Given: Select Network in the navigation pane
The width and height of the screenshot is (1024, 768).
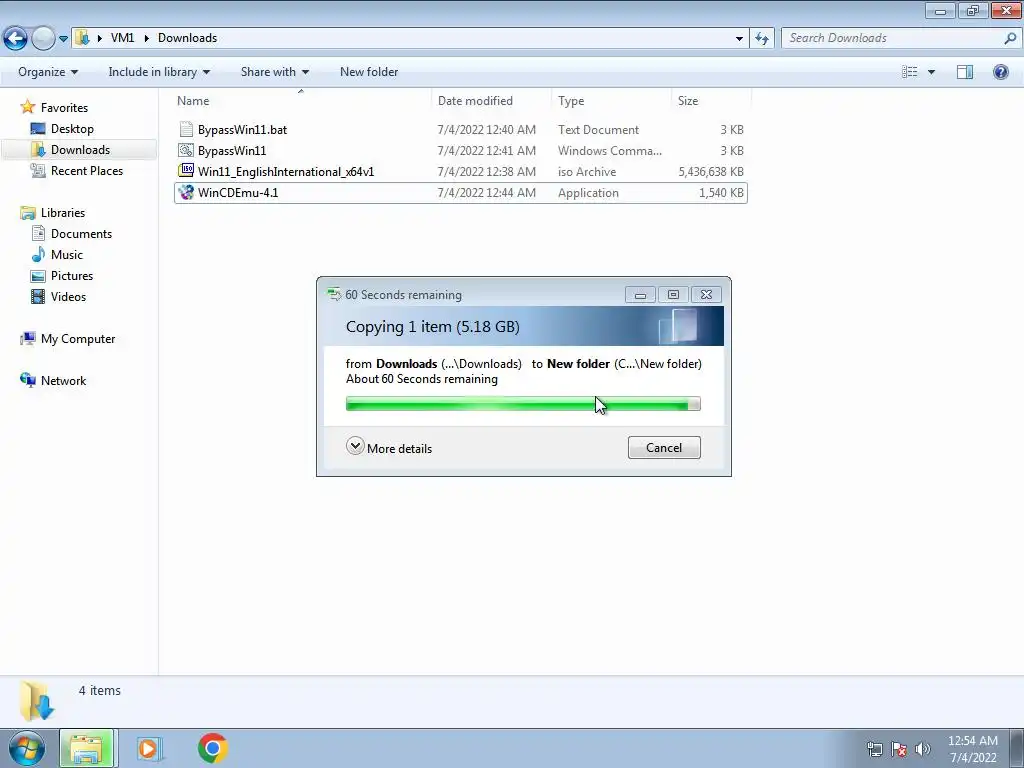Looking at the screenshot, I should tap(63, 381).
